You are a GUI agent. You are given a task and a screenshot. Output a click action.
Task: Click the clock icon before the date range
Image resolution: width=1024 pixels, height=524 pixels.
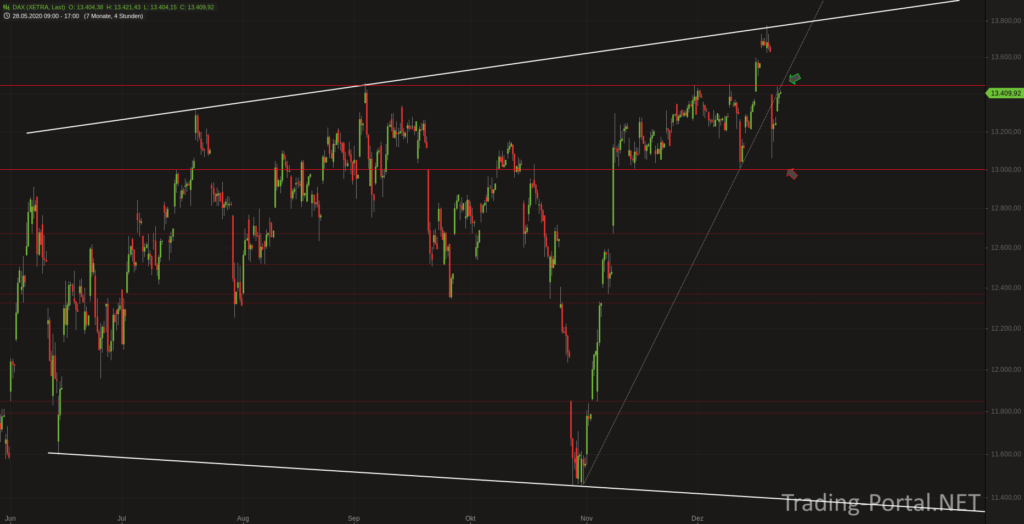click(7, 16)
